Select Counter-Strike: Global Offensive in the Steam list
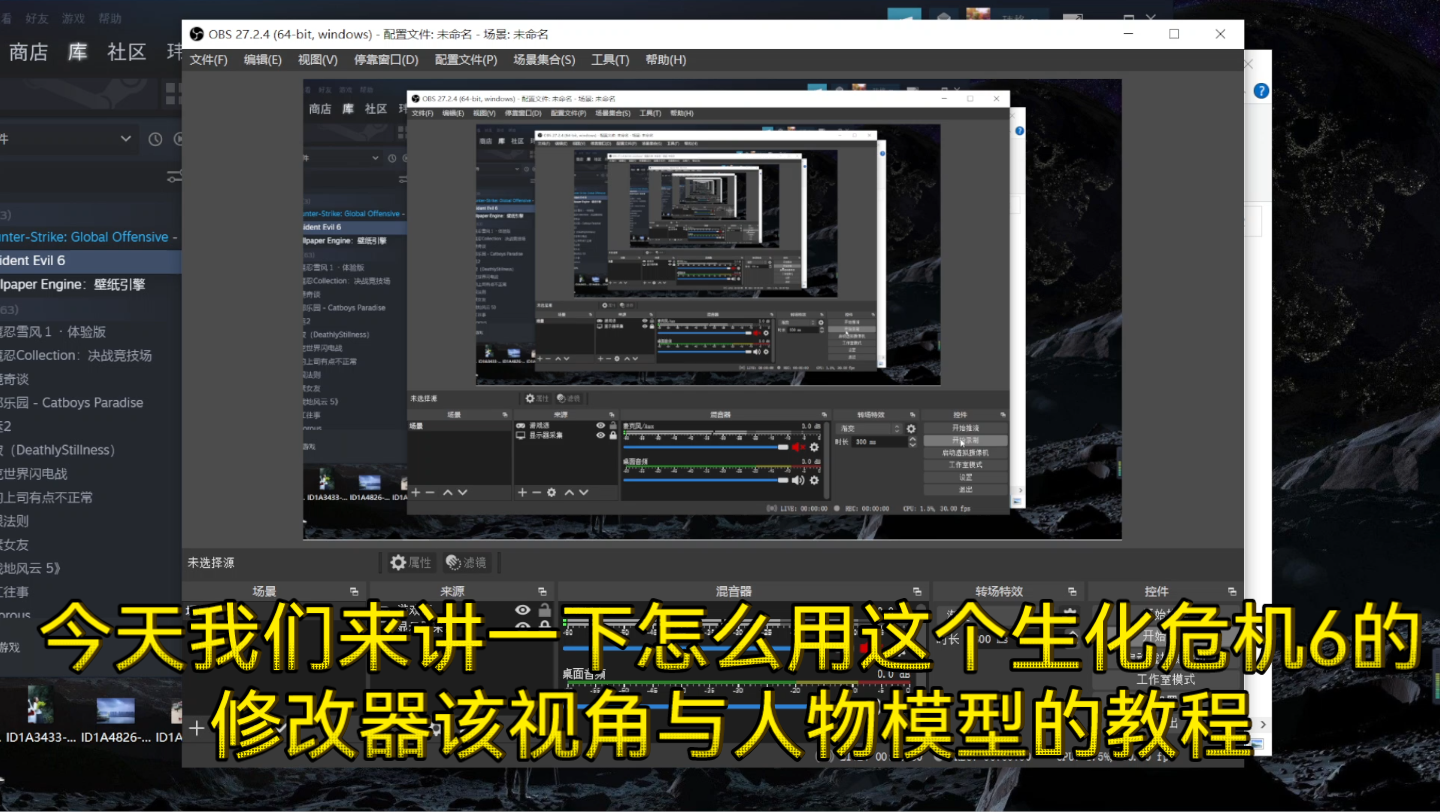 coord(88,237)
